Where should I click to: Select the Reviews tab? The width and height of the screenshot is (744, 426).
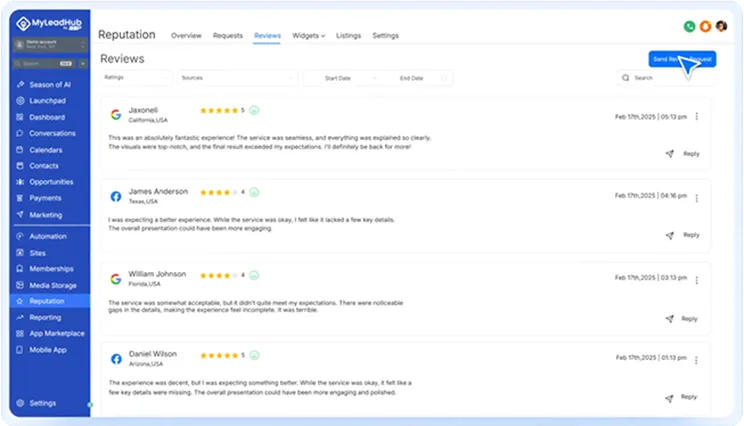click(x=267, y=36)
